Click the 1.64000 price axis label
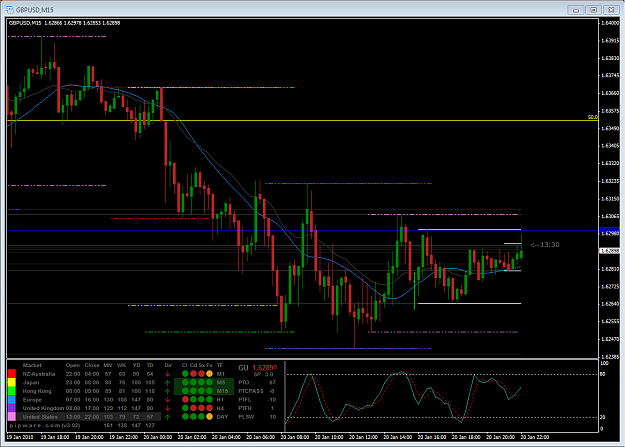The width and height of the screenshot is (625, 447). pyautogui.click(x=610, y=23)
